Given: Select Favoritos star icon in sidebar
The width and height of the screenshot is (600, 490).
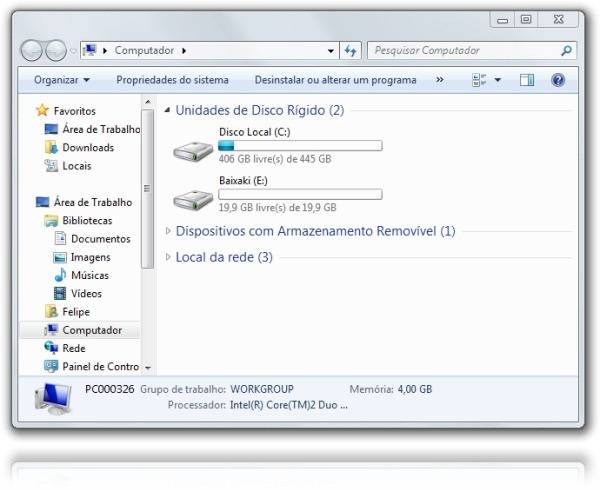Looking at the screenshot, I should pos(42,111).
